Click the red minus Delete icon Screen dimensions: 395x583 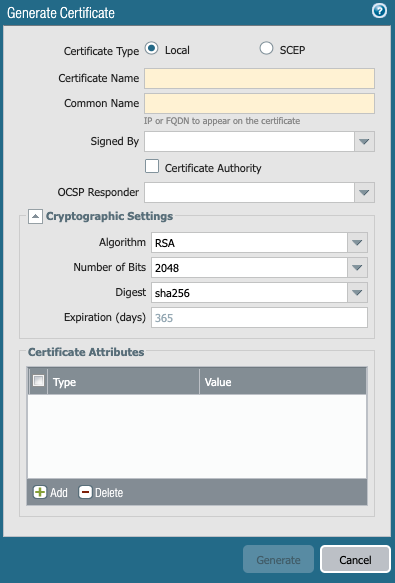85,492
